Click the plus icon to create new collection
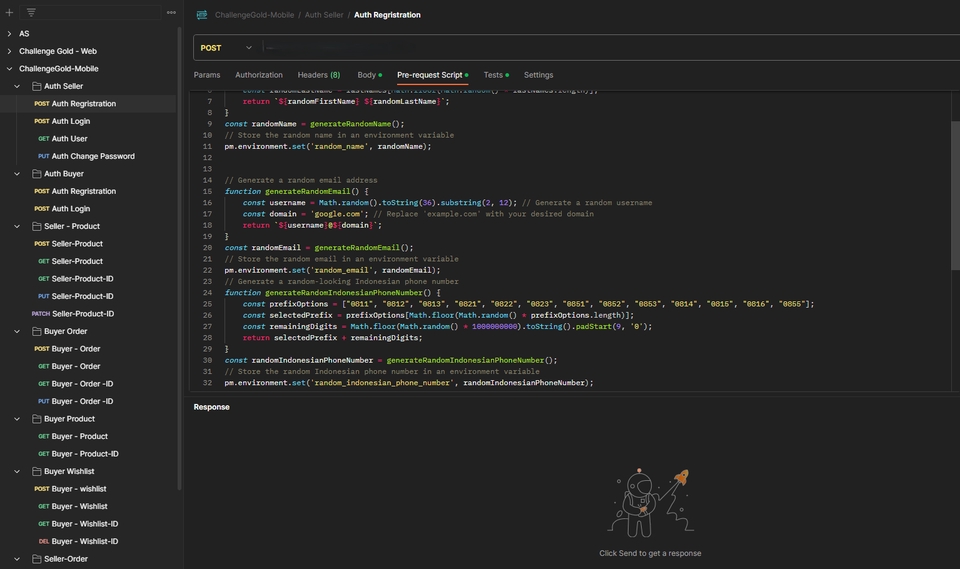This screenshot has height=569, width=960. click(x=9, y=12)
